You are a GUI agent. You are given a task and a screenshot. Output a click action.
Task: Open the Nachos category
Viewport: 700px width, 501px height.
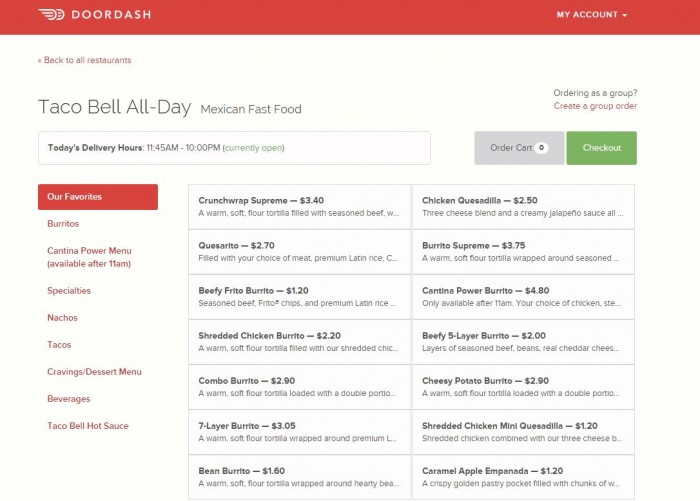coord(62,317)
